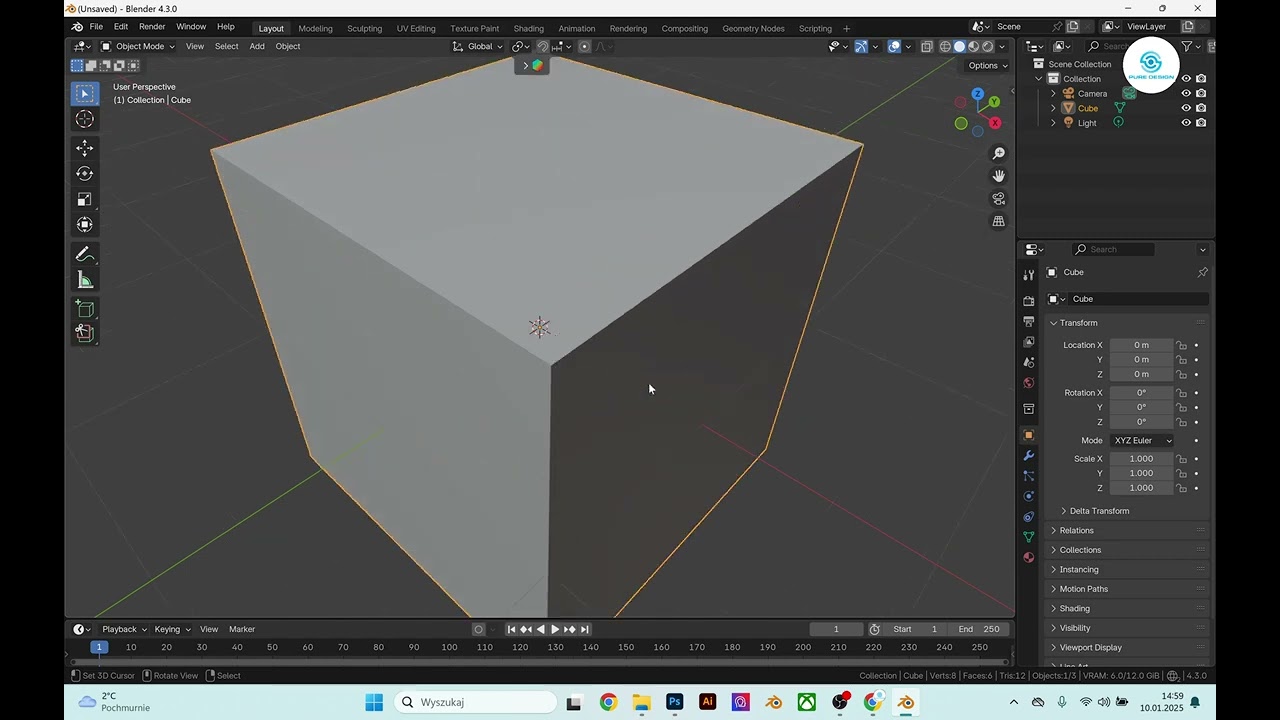Switch to the Sculpting workspace tab
Viewport: 1280px width, 720px height.
365,28
